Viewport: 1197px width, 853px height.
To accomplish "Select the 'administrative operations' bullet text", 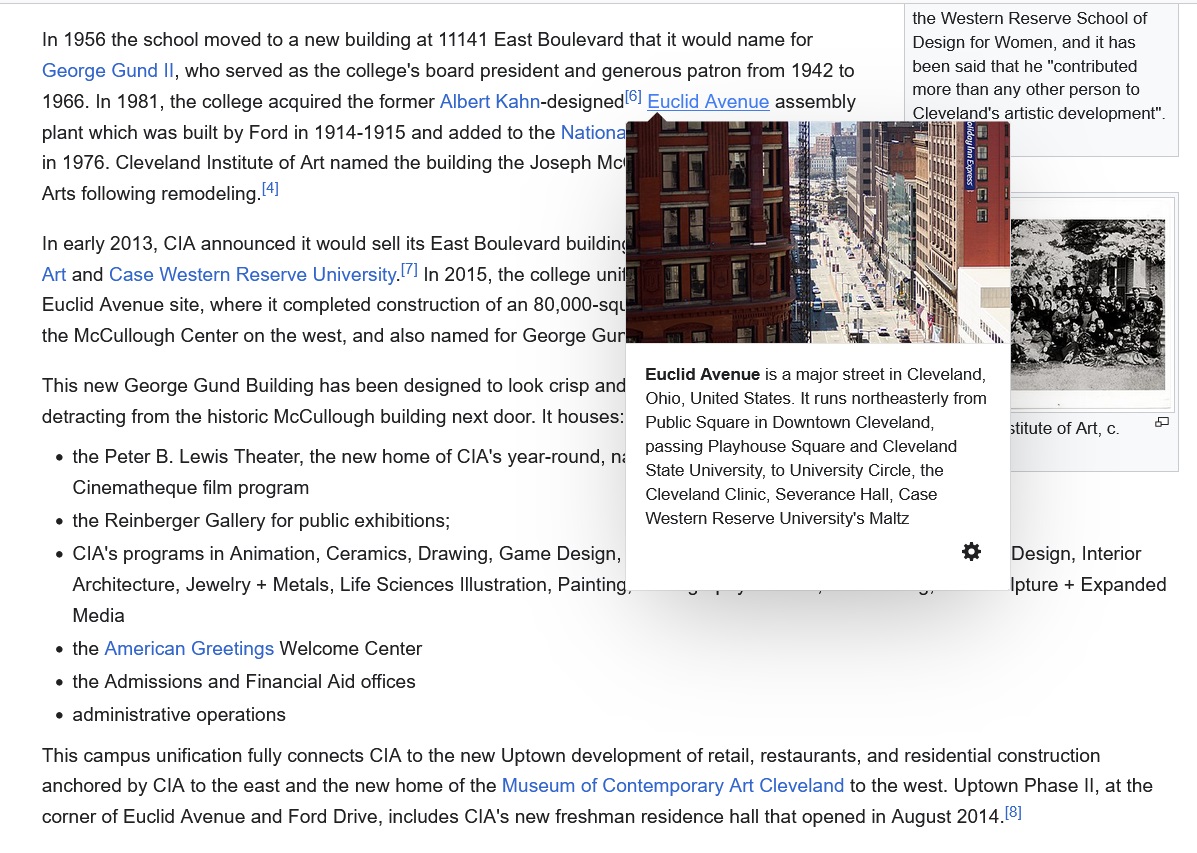I will pos(179,715).
